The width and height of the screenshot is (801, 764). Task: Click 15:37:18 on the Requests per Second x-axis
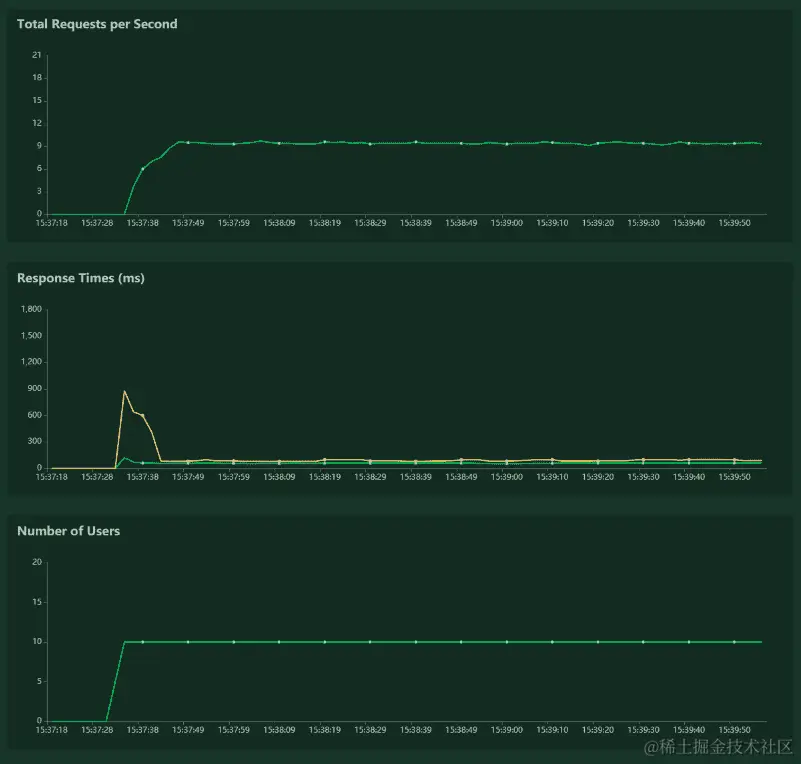tap(52, 223)
